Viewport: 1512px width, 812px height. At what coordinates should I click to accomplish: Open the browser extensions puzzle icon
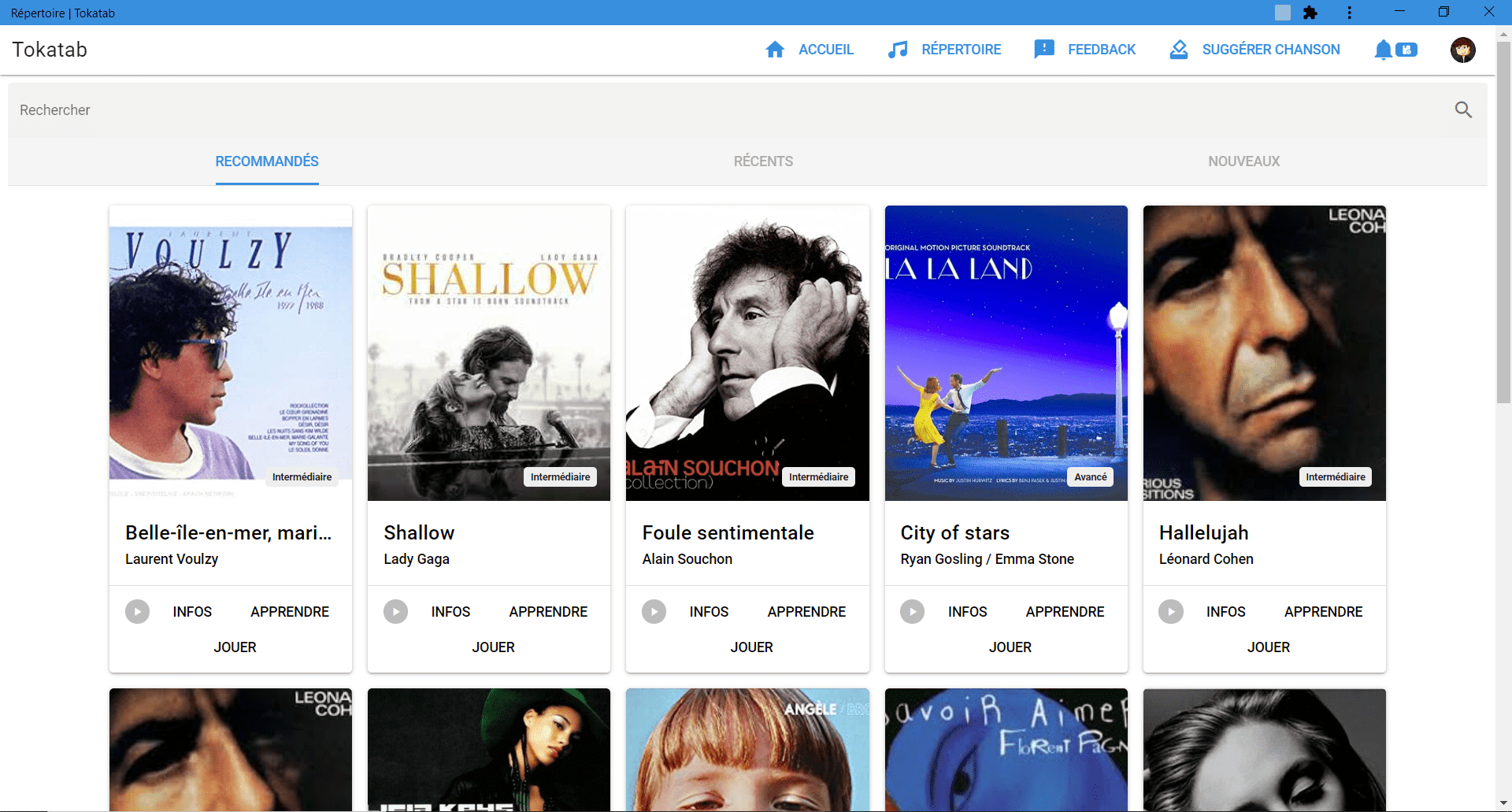(1310, 13)
